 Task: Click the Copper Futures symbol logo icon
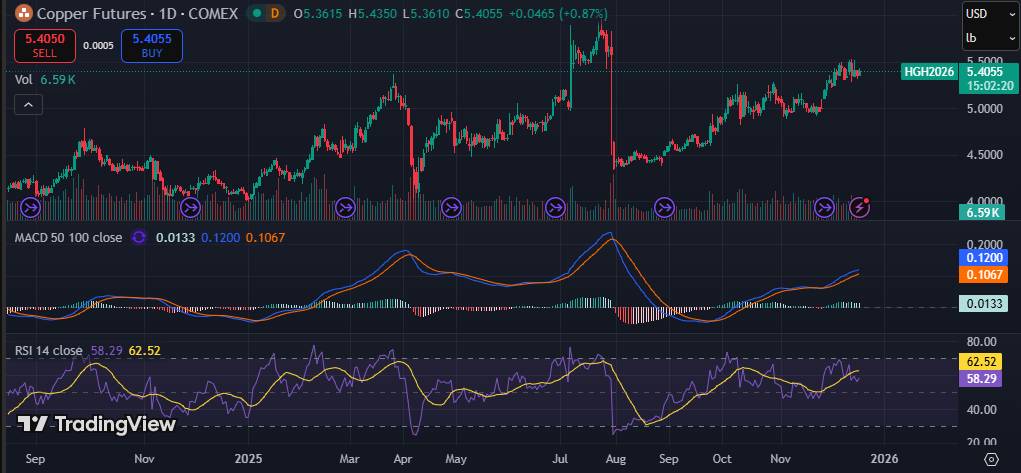(22, 13)
